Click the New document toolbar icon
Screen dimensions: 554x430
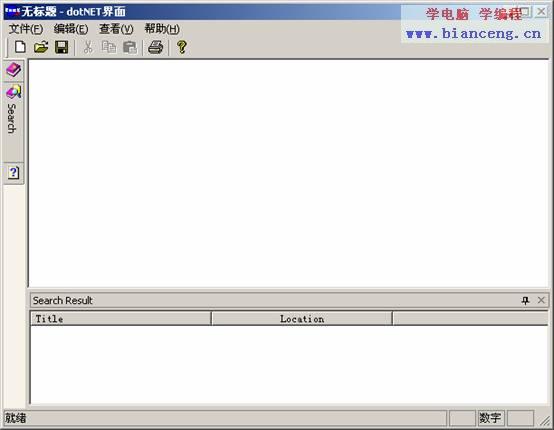click(20, 47)
